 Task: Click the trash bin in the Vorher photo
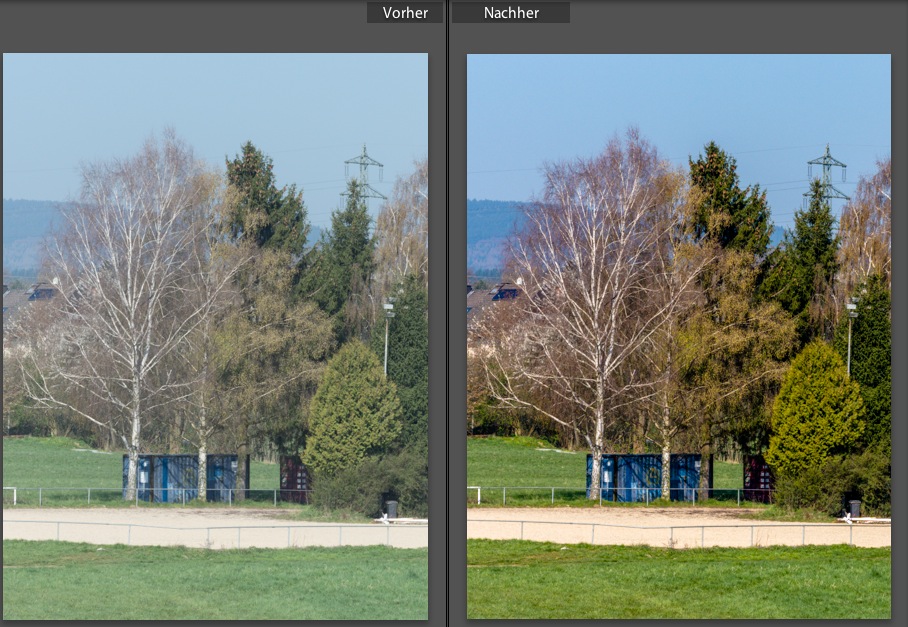coord(392,509)
